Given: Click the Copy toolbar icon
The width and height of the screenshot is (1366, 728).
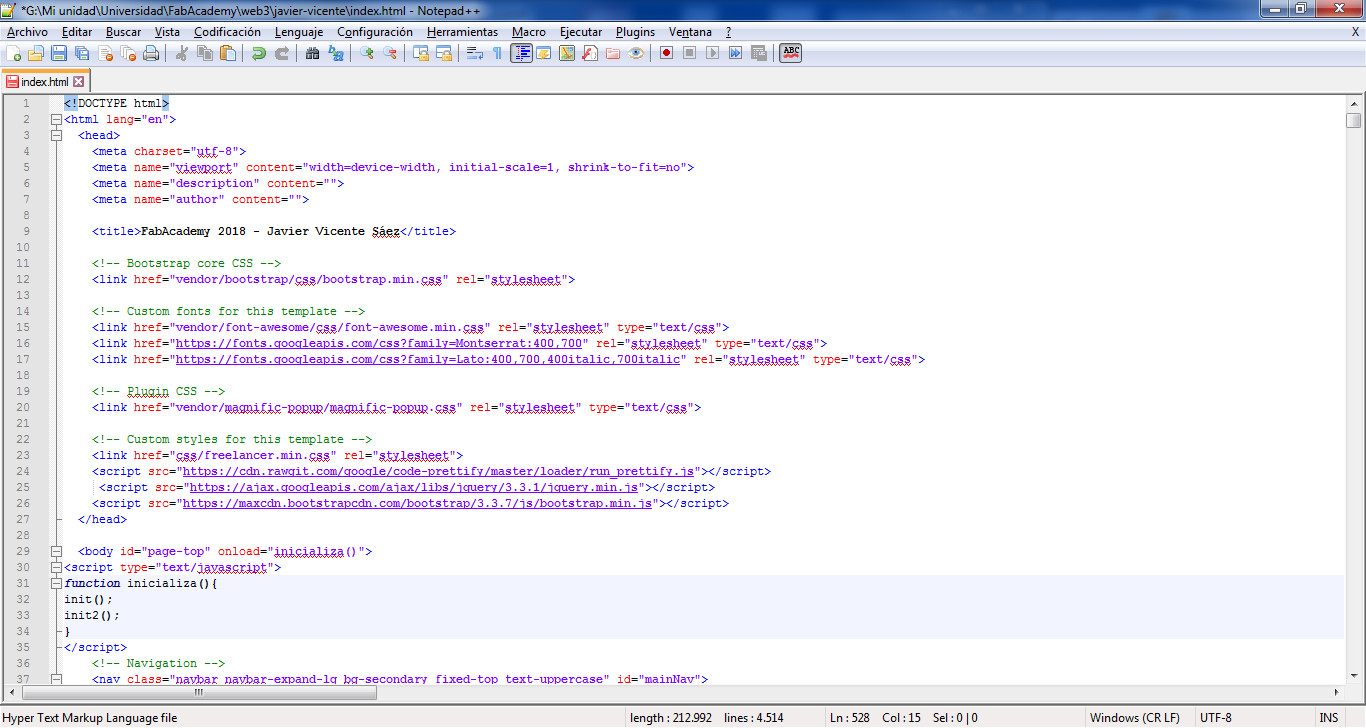Looking at the screenshot, I should tap(205, 53).
